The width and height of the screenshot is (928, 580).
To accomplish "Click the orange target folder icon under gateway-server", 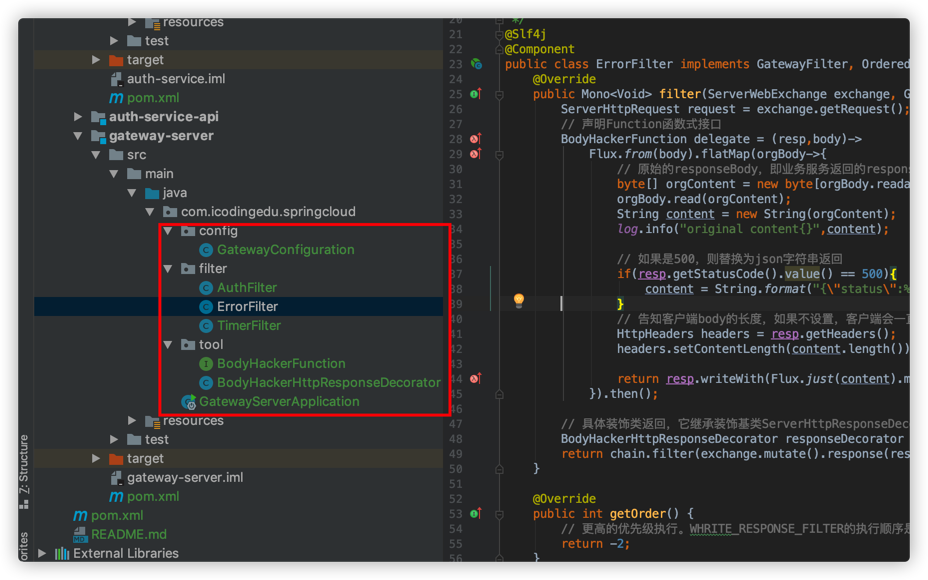I will 117,459.
